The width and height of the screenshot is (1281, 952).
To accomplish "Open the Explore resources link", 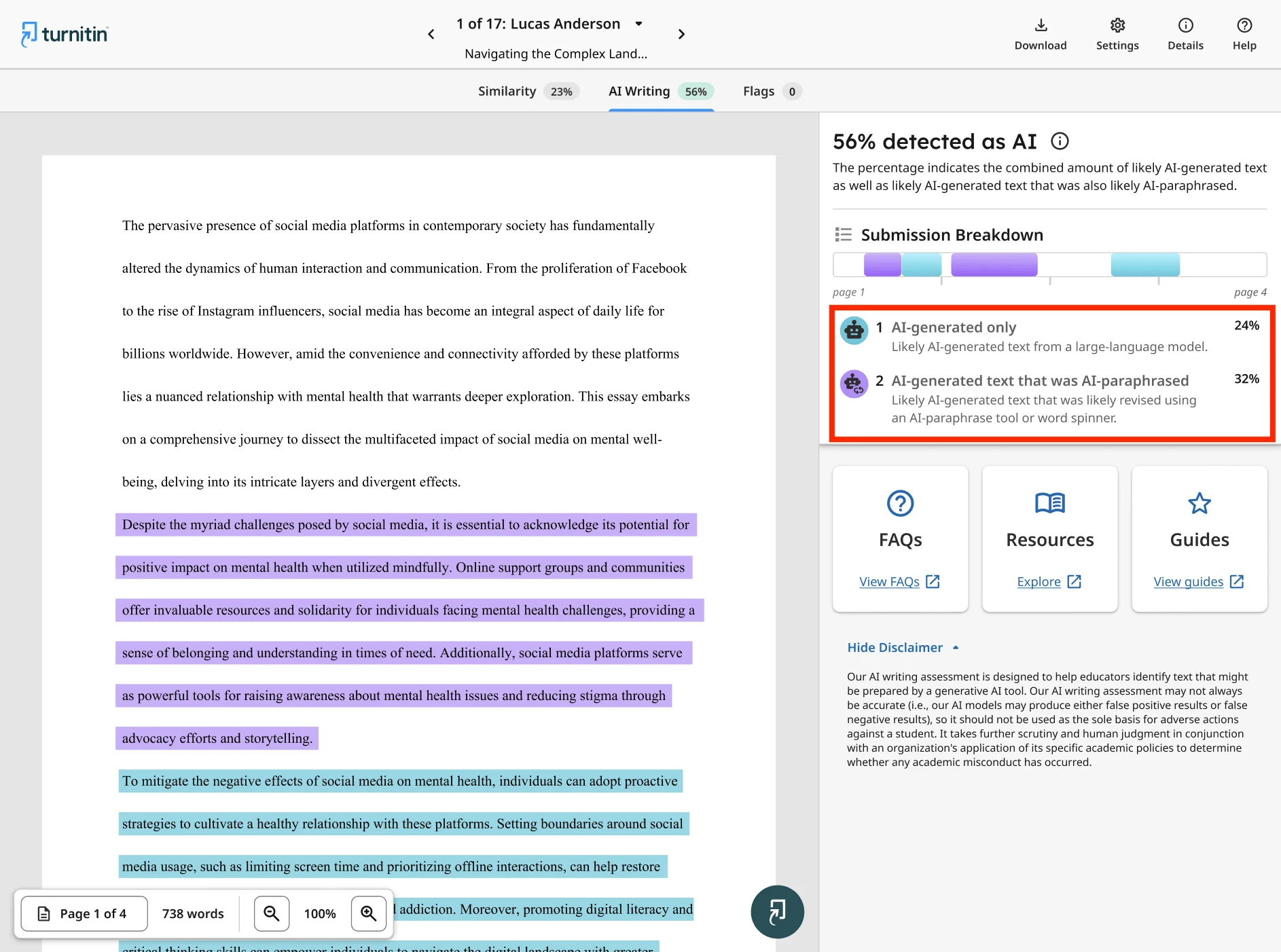I will 1049,582.
